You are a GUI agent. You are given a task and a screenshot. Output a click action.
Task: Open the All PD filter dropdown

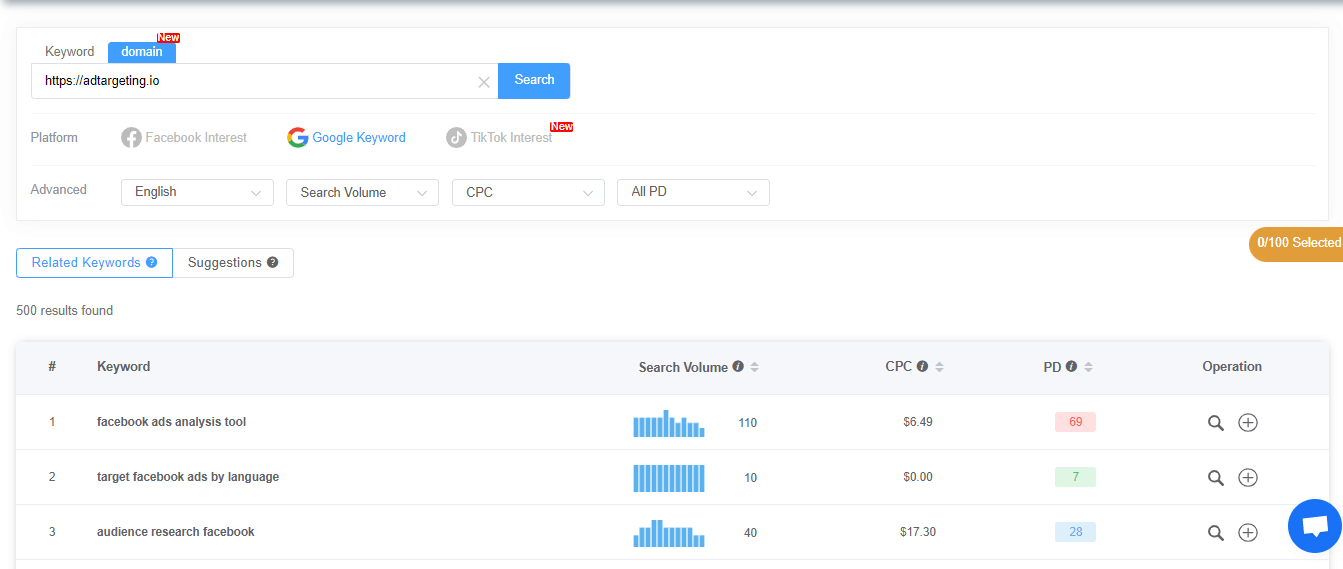tap(693, 192)
